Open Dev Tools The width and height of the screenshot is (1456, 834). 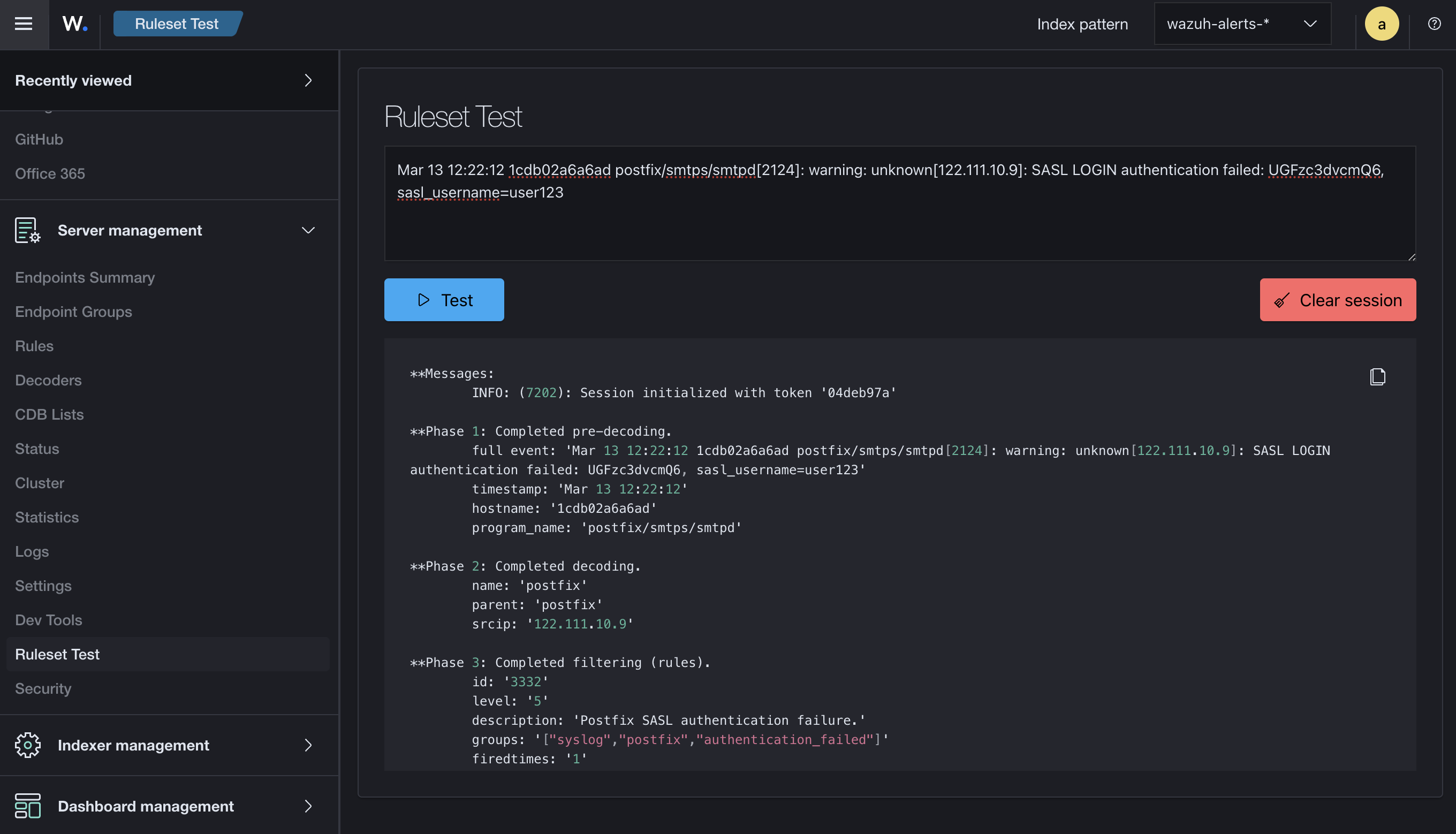[49, 620]
